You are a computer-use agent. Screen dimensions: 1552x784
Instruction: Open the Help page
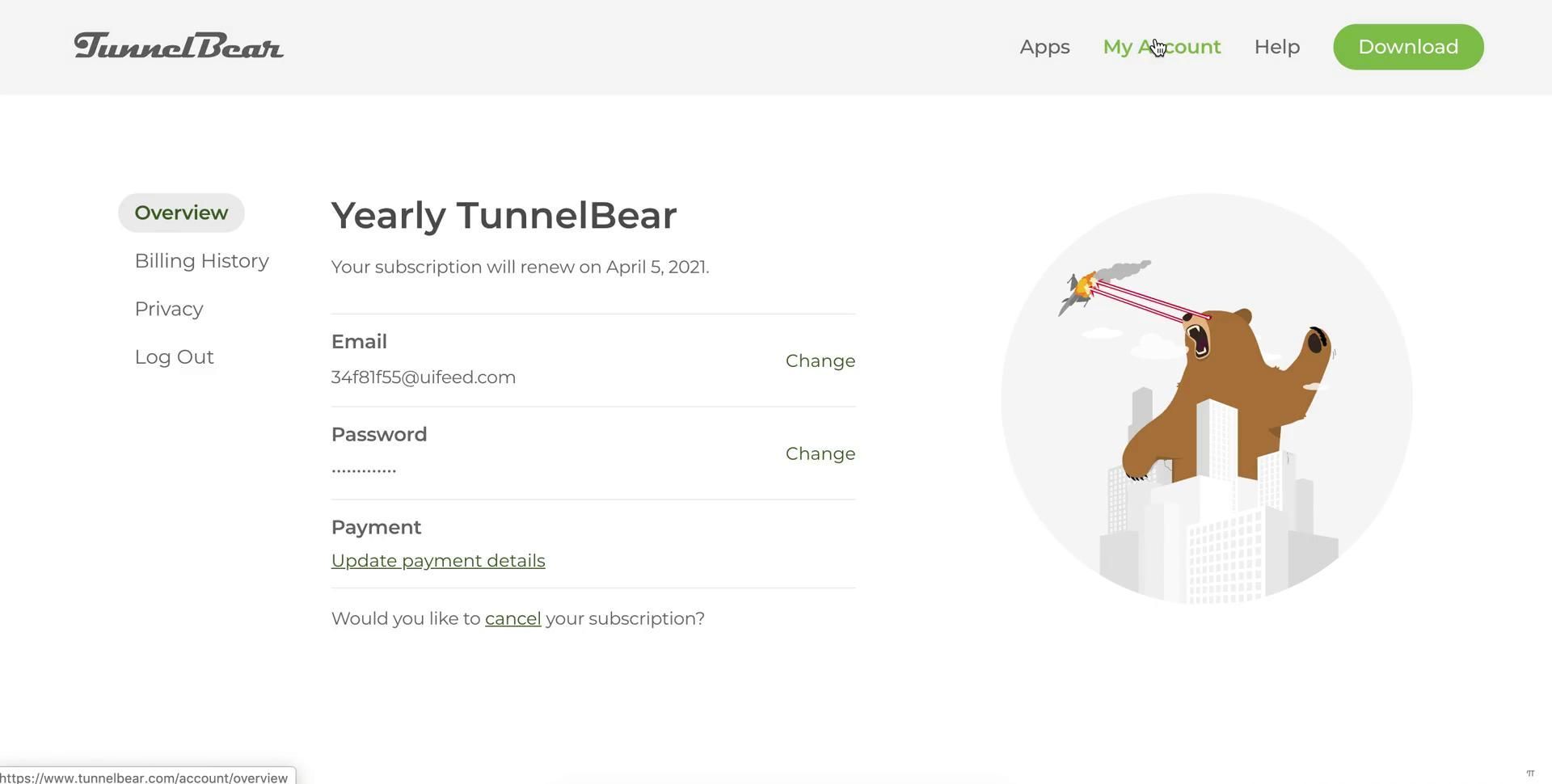point(1276,47)
